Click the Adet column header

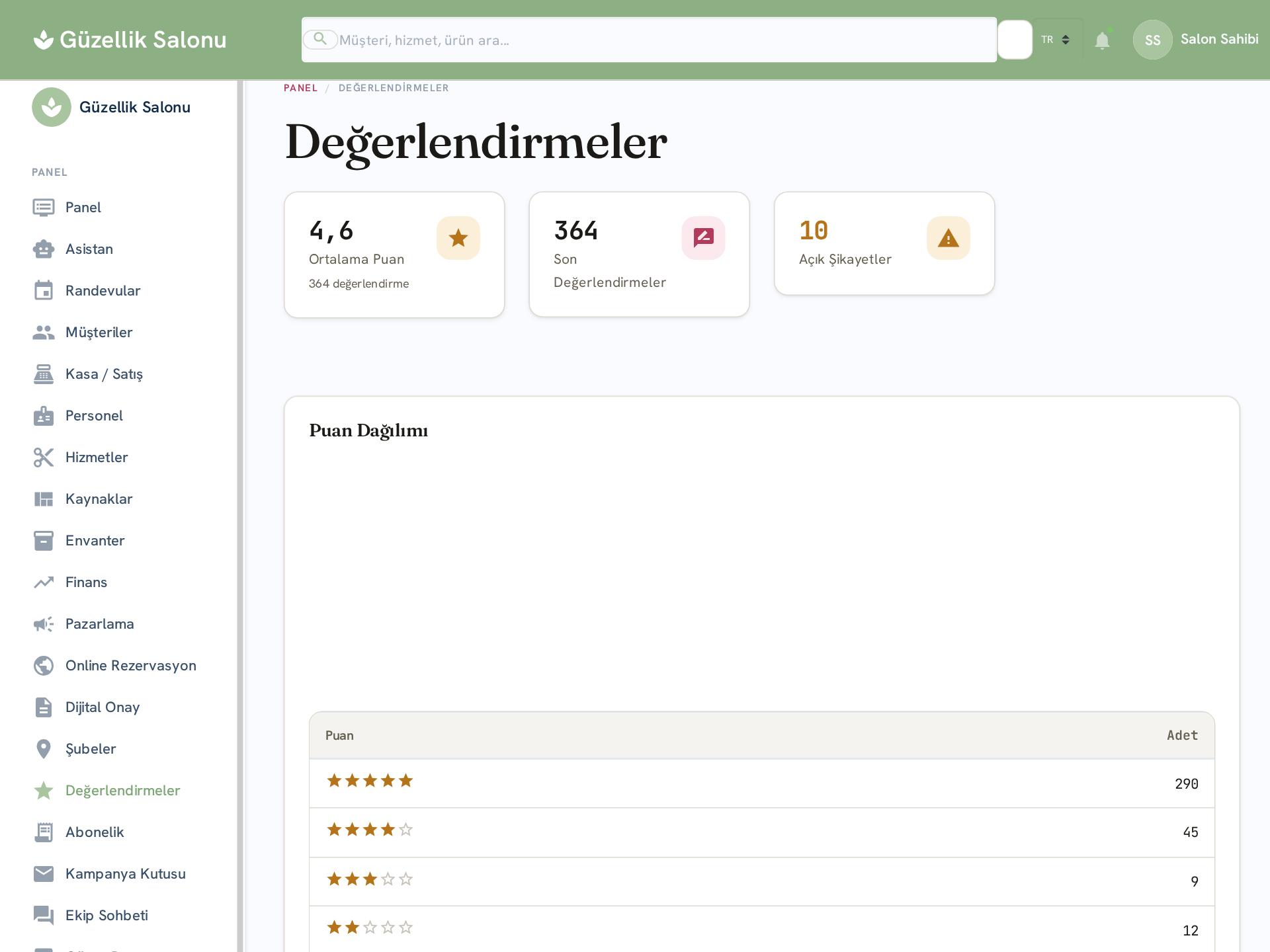(x=1183, y=735)
